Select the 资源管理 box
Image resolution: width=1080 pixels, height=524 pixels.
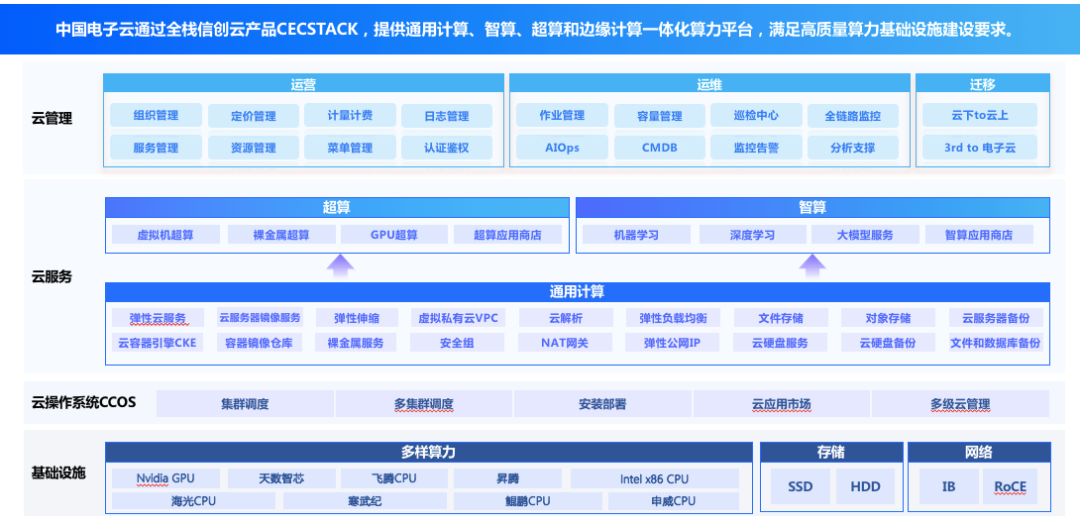click(x=253, y=147)
